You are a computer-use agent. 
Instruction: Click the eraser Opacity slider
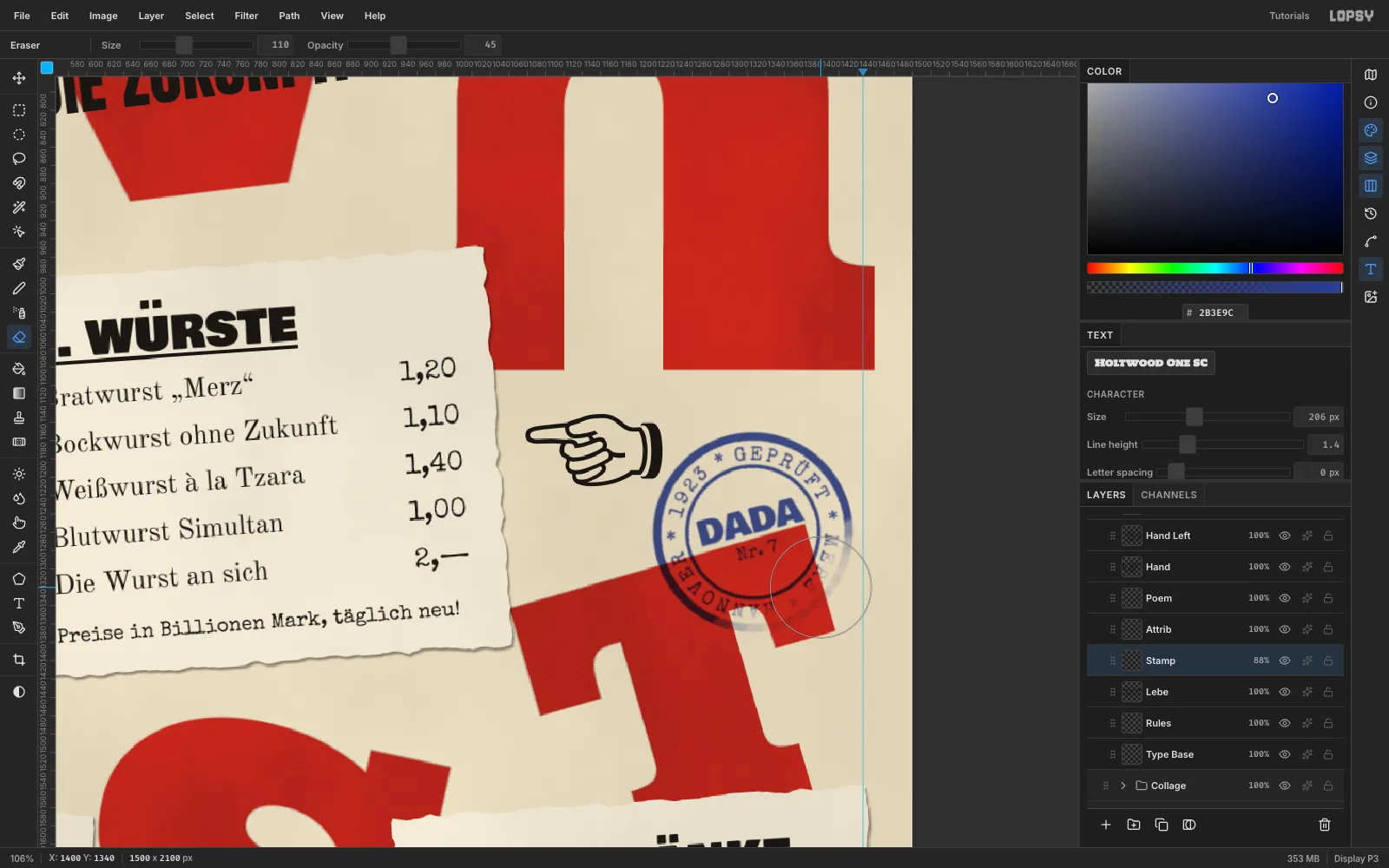coord(405,45)
